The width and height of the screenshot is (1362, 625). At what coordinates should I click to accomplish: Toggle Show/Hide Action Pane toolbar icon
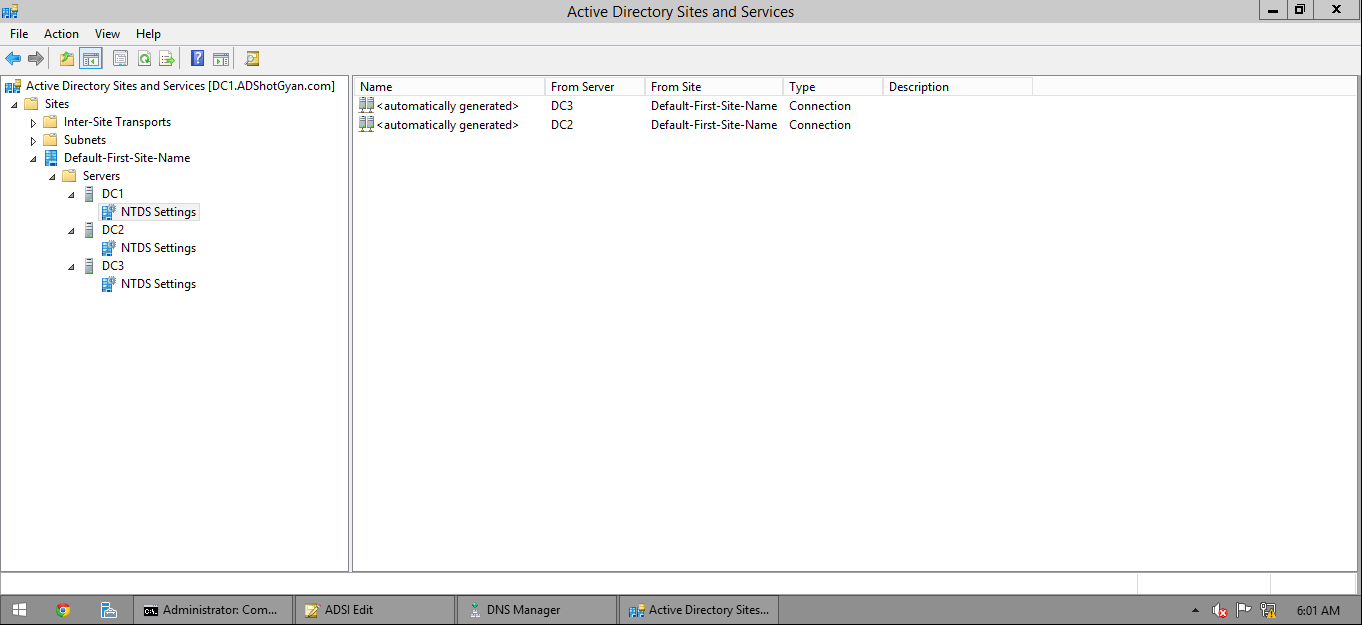[x=221, y=59]
